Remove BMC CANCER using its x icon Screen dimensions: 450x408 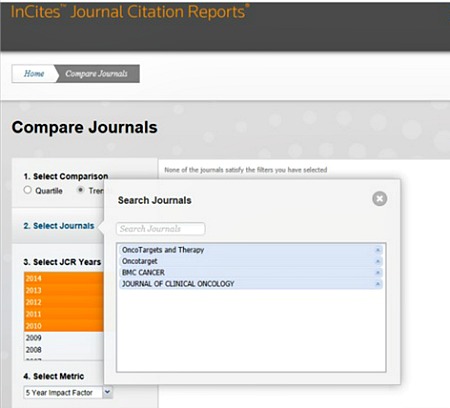pos(378,273)
